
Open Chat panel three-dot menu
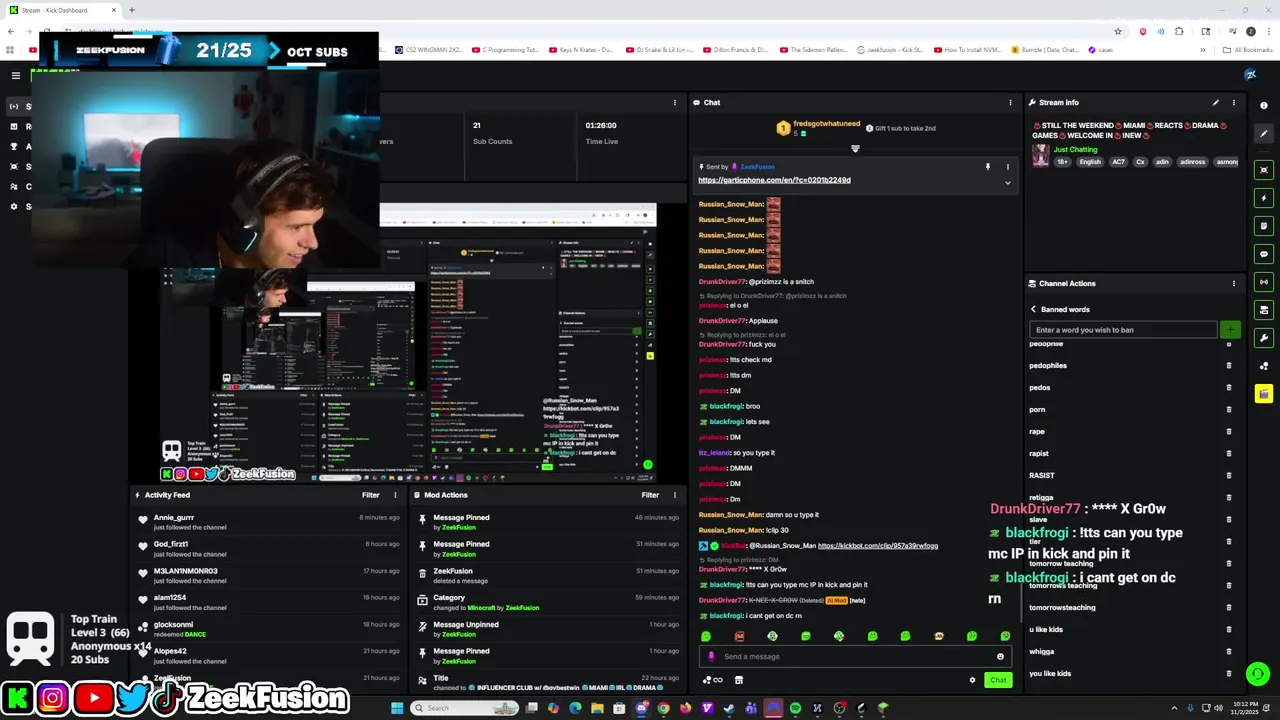[1010, 102]
